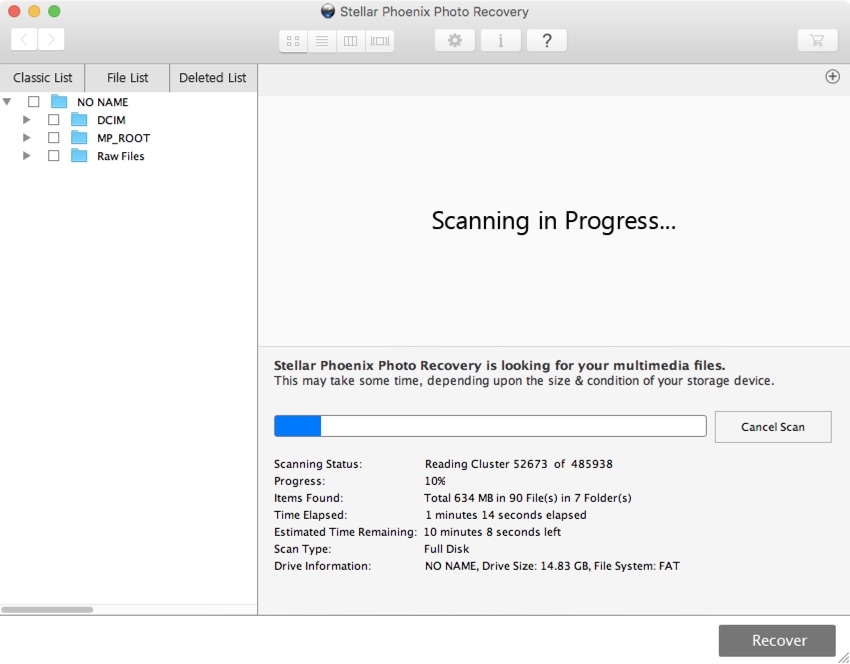Expand the MP_ROOT folder
Image resolution: width=850 pixels, height=664 pixels.
(27, 138)
